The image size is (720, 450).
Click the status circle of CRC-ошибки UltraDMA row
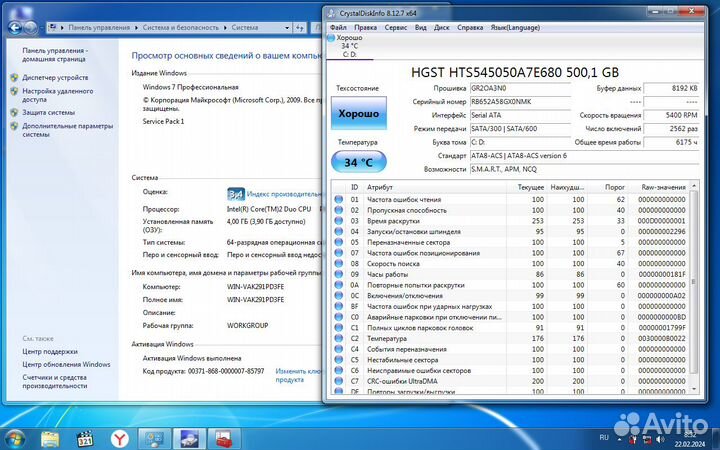click(x=338, y=381)
